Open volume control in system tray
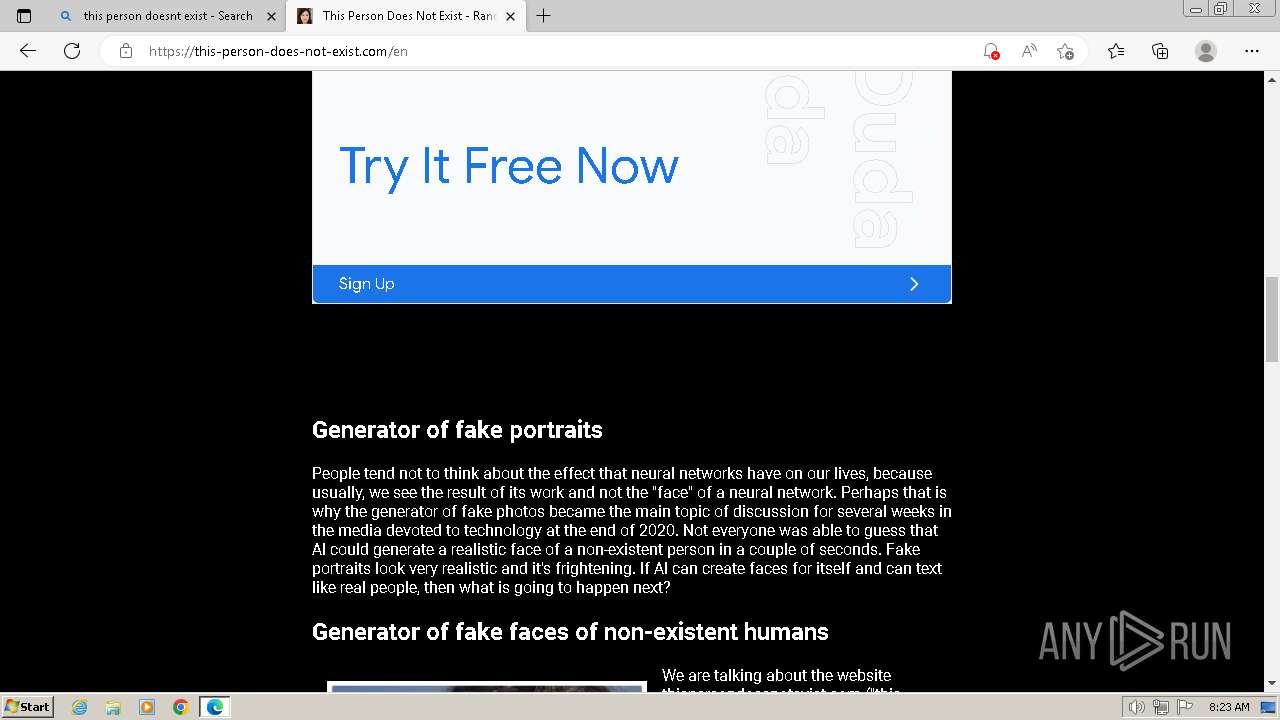The height and width of the screenshot is (720, 1280). [x=1136, y=707]
